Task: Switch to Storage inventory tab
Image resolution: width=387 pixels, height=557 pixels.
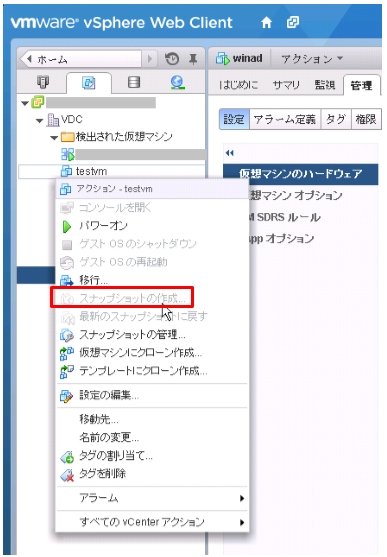Action: click(x=134, y=82)
